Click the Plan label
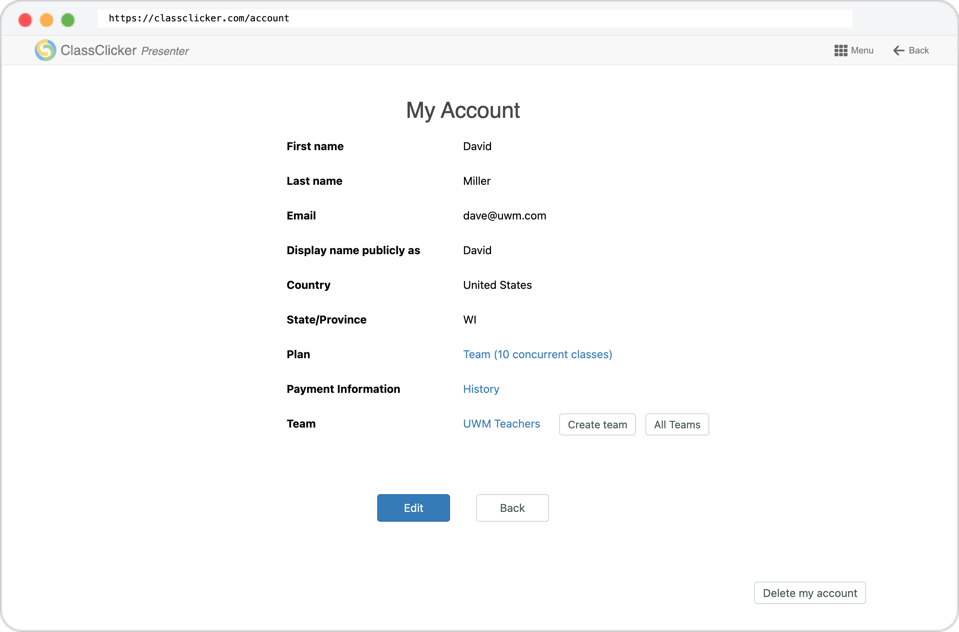 [x=298, y=354]
